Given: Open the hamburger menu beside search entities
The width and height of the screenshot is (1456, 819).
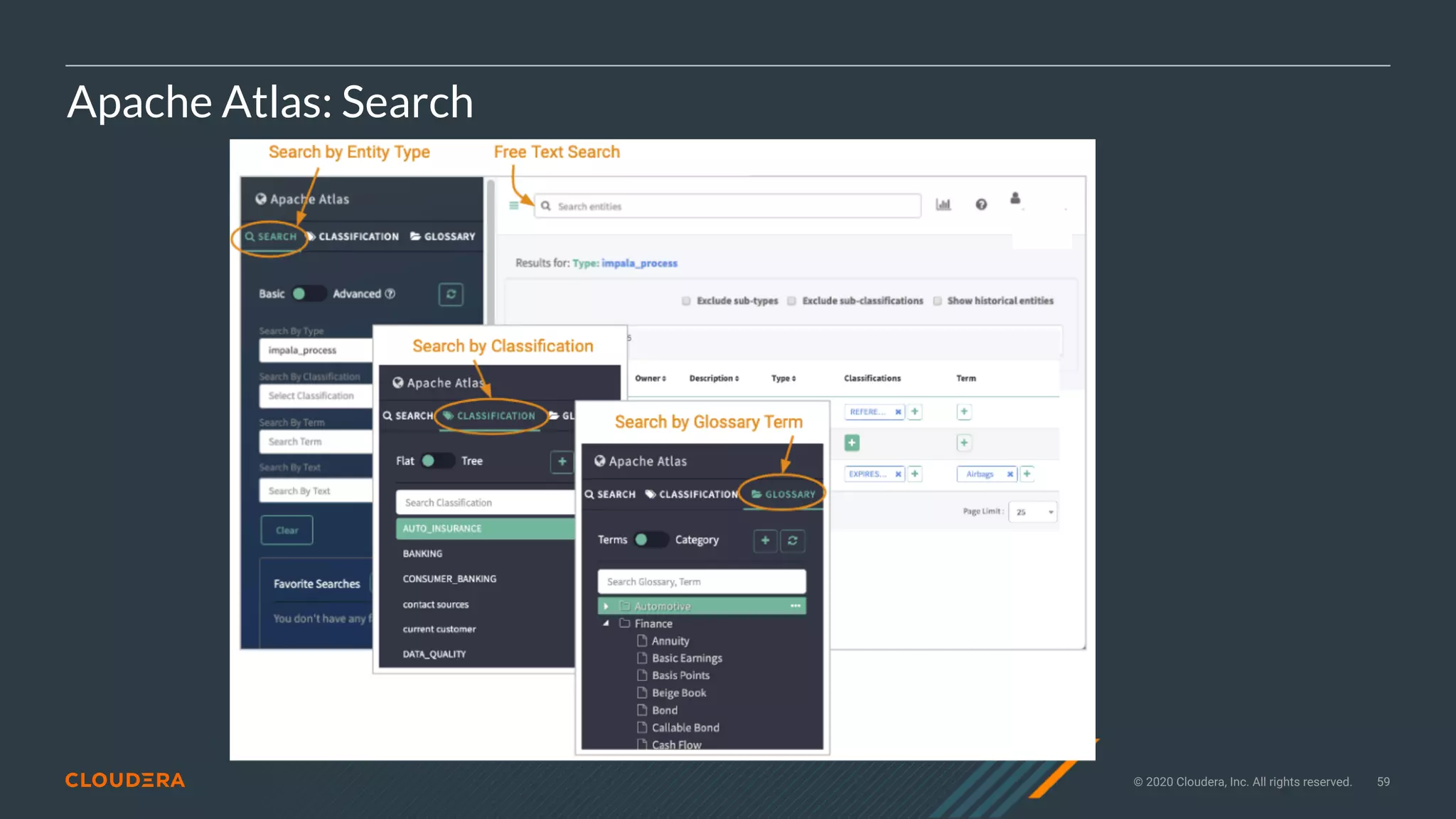Looking at the screenshot, I should 514,205.
